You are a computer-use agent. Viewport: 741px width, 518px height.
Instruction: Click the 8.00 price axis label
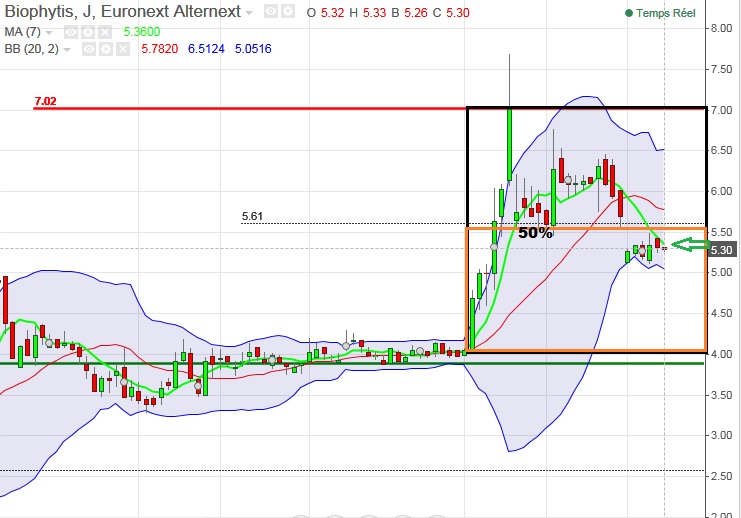click(x=722, y=28)
